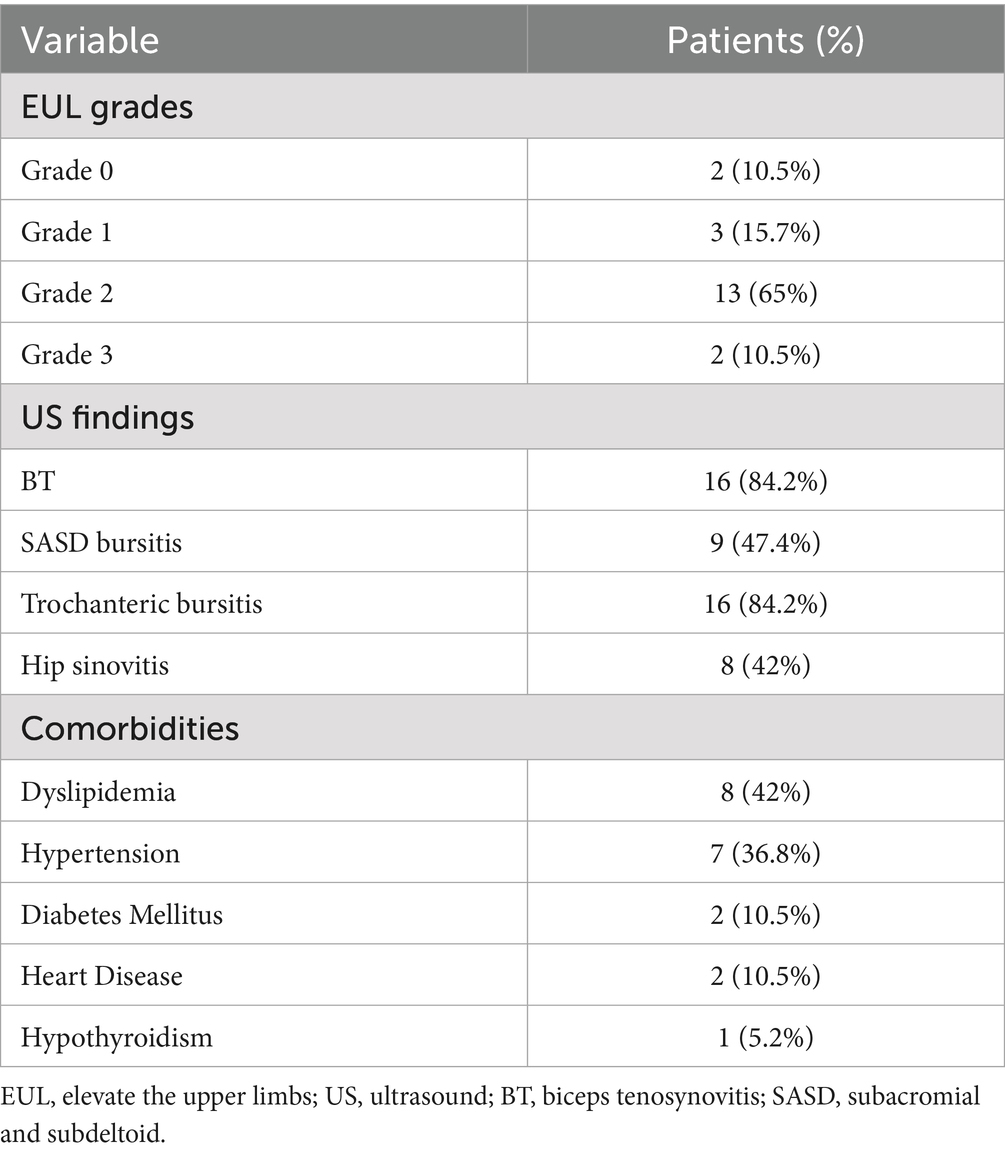Image resolution: width=1005 pixels, height=1156 pixels.
Task: Click the EUL grades section row
Action: pos(107,106)
